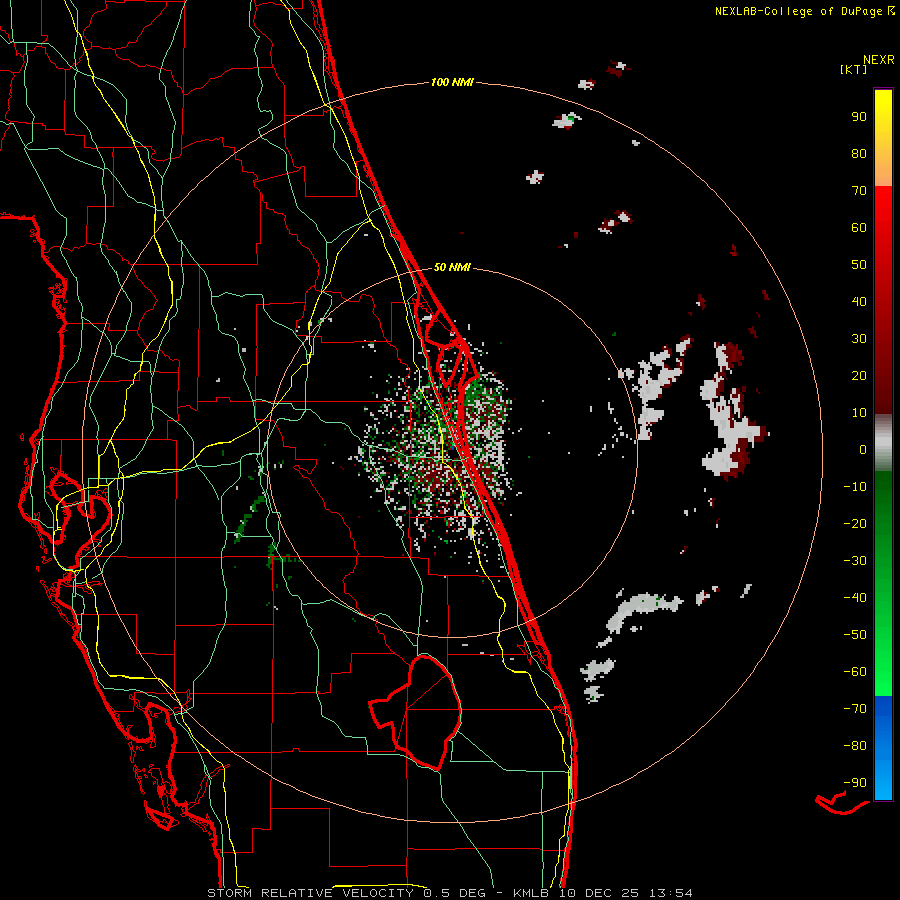The height and width of the screenshot is (900, 900).
Task: Click the -70 knot value on the scale
Action: [855, 708]
